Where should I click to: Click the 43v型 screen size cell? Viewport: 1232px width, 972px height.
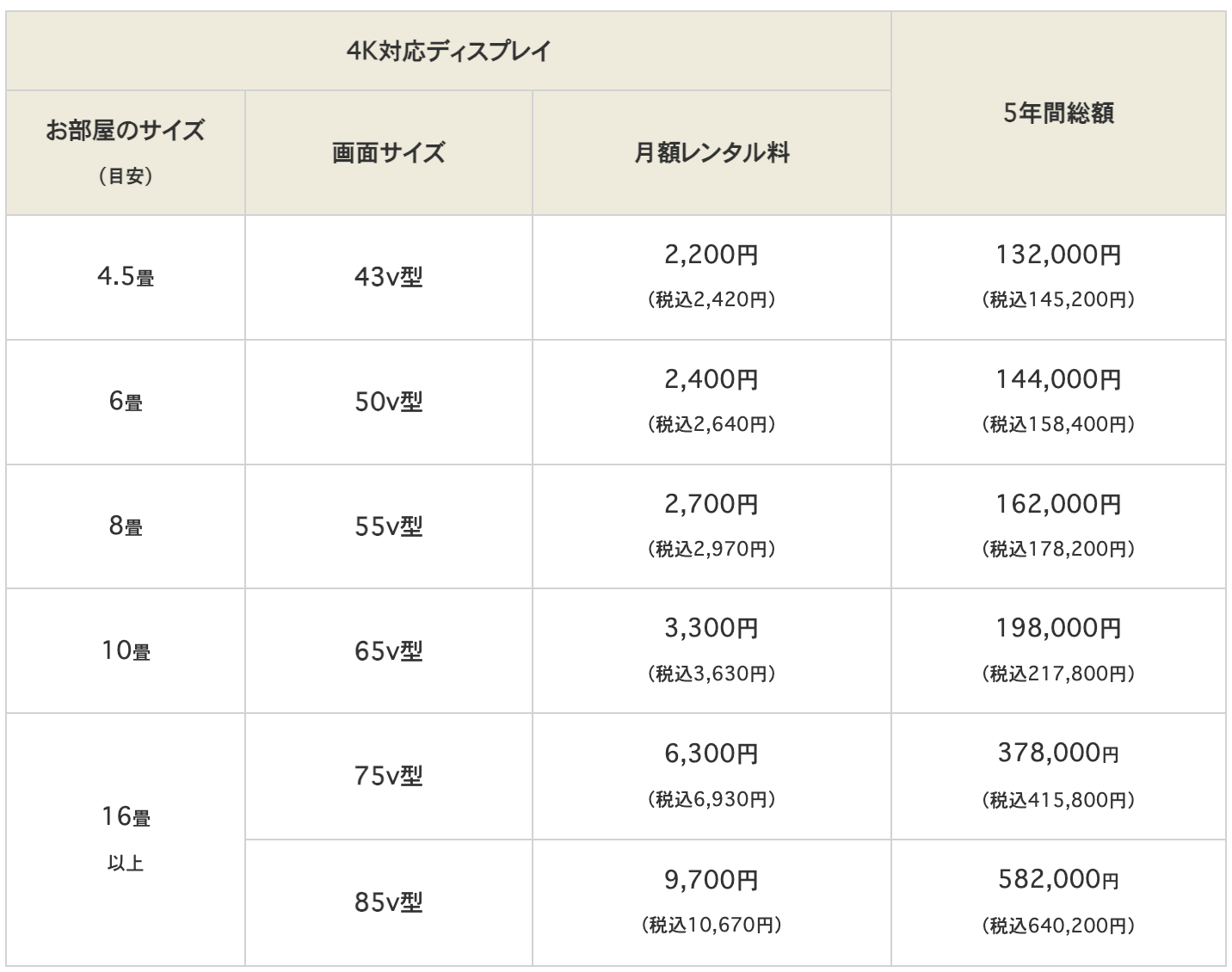click(x=389, y=277)
